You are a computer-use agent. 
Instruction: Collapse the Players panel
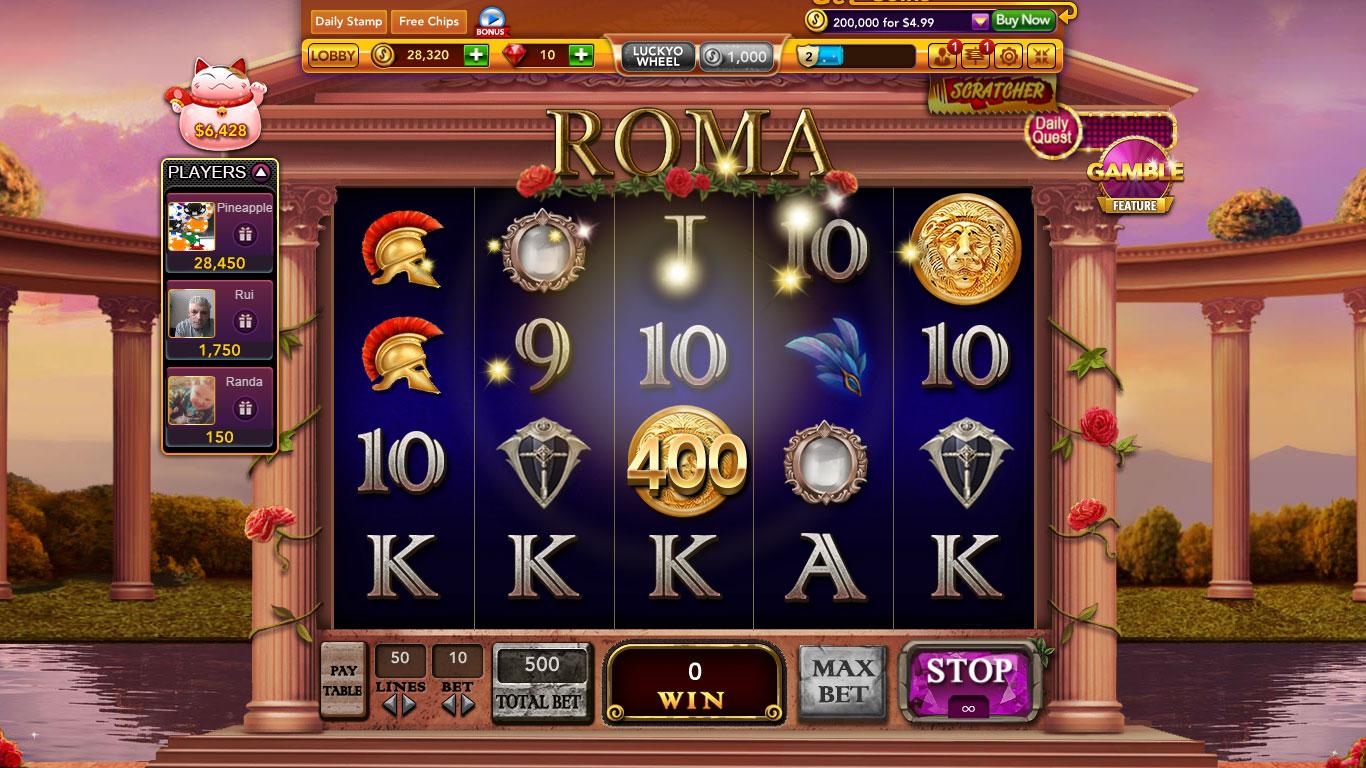[x=260, y=172]
